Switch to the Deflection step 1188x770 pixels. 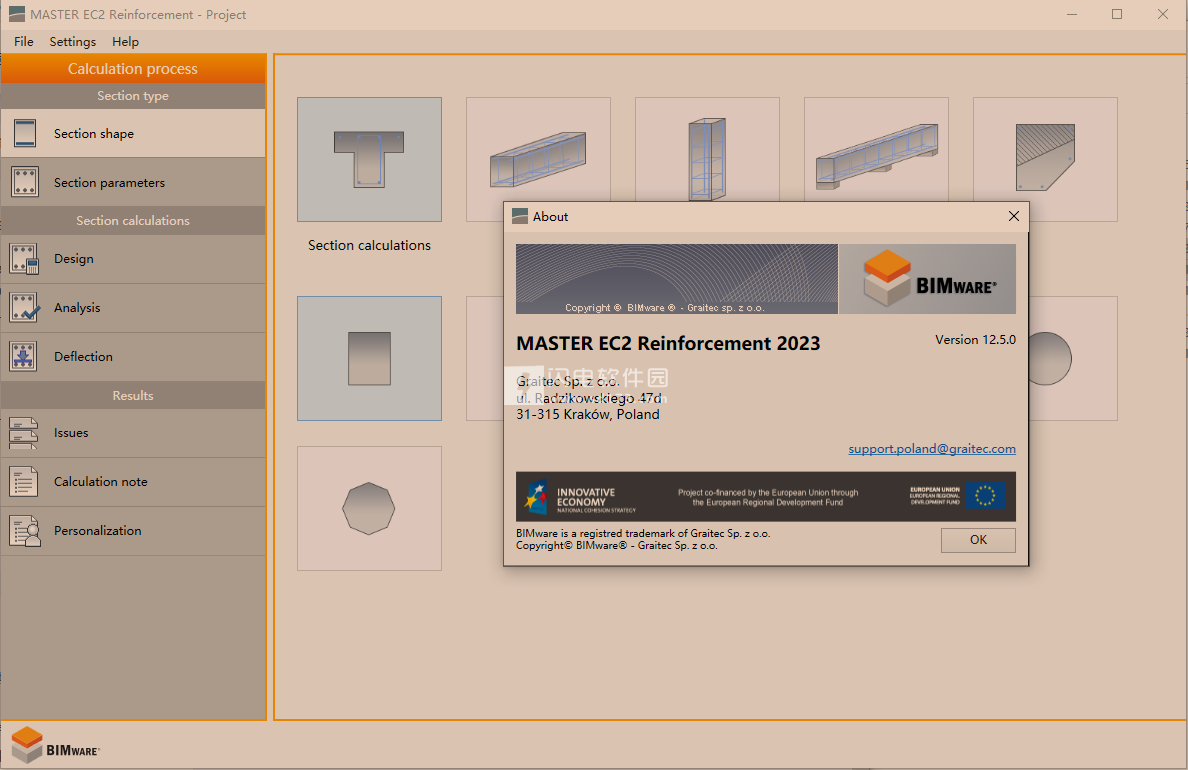coord(133,356)
